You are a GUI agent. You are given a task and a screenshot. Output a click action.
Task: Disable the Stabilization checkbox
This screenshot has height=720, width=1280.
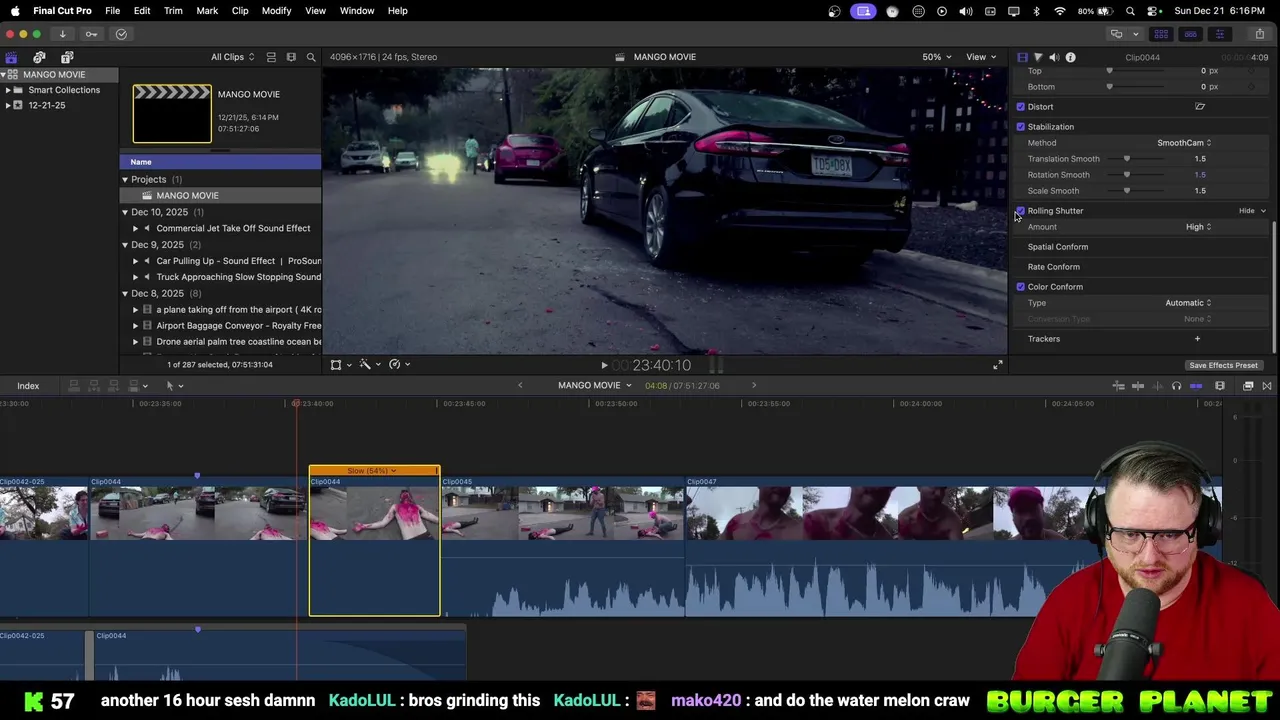(x=1021, y=127)
